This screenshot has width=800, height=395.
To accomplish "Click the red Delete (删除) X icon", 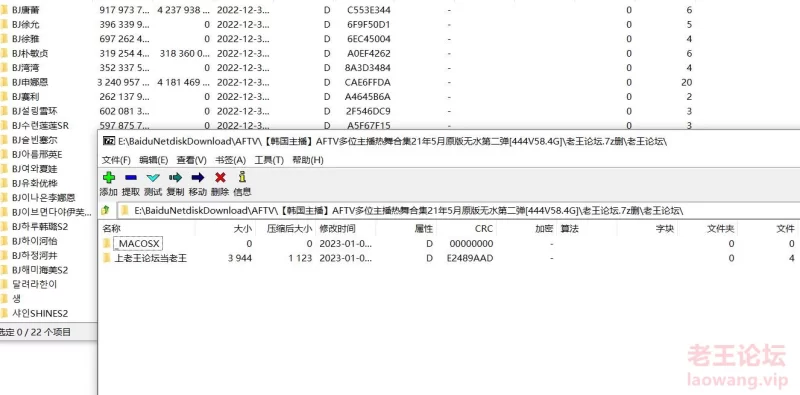I will [x=220, y=178].
